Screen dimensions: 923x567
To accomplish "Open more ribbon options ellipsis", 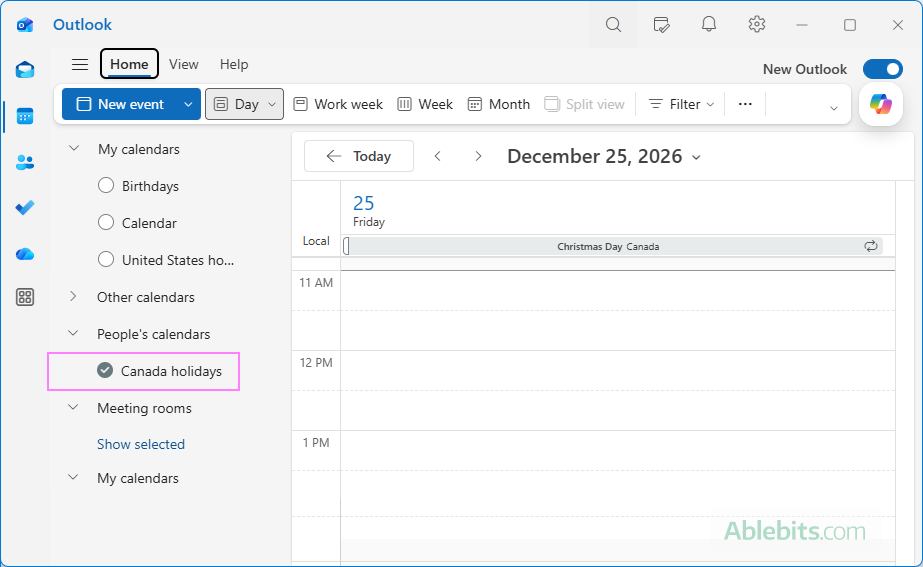I will coord(745,104).
